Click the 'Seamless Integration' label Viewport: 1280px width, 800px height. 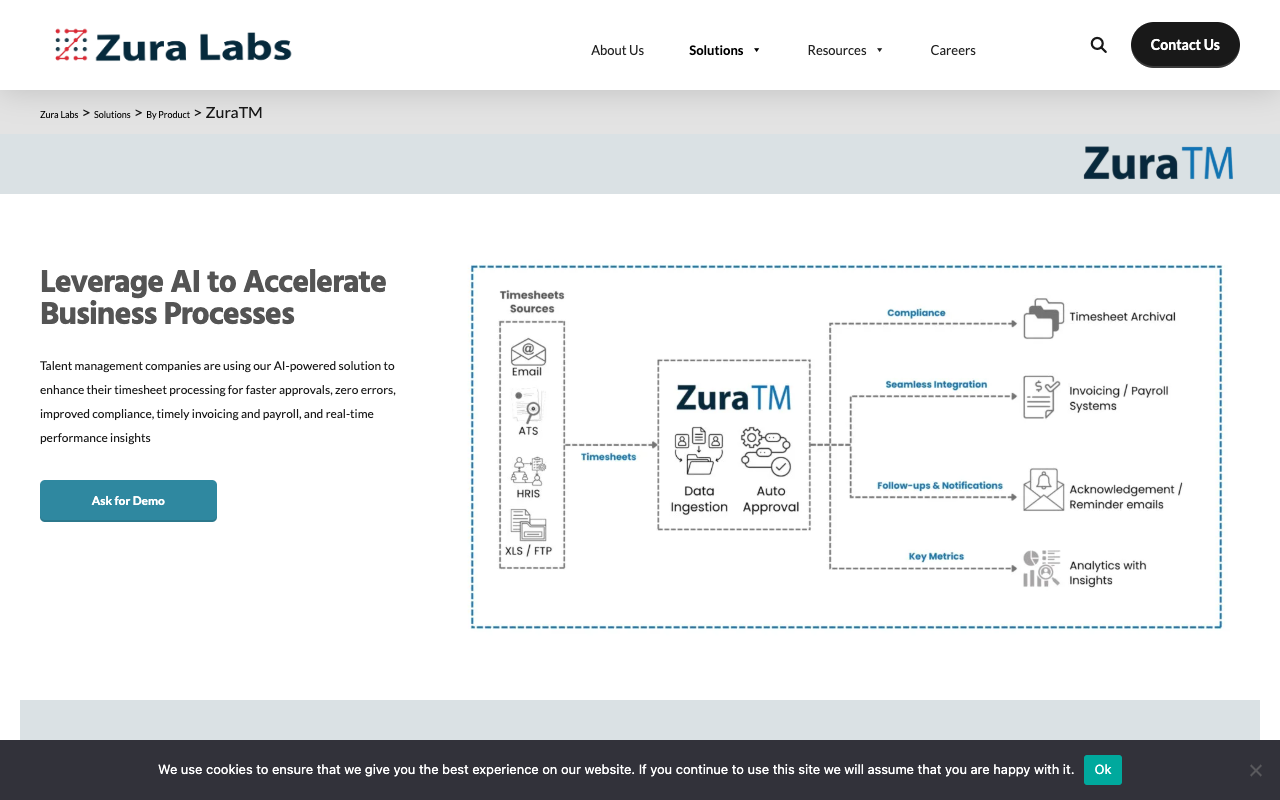pos(936,384)
